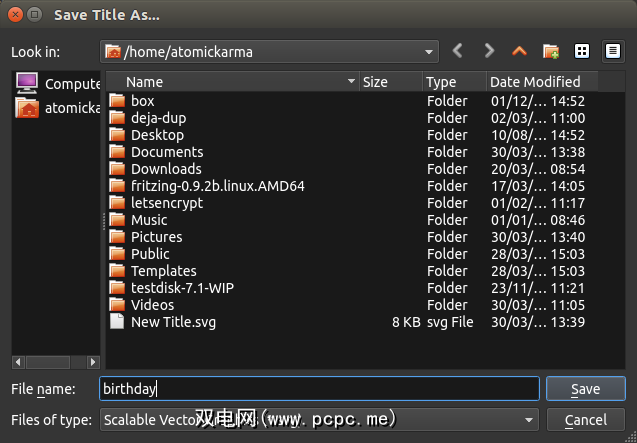Screen dimensions: 637x443
Task: Click the sidebar horizontal scrollbar
Action: (x=55, y=360)
